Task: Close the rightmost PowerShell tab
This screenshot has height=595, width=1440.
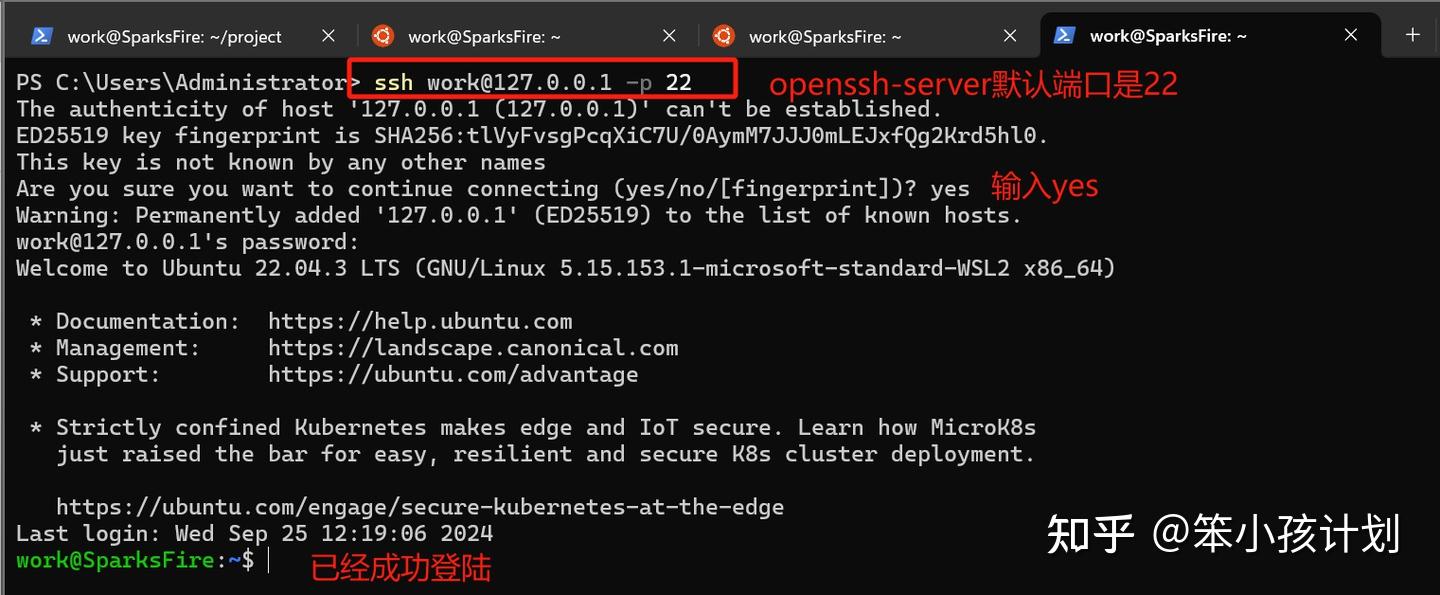Action: tap(1351, 35)
